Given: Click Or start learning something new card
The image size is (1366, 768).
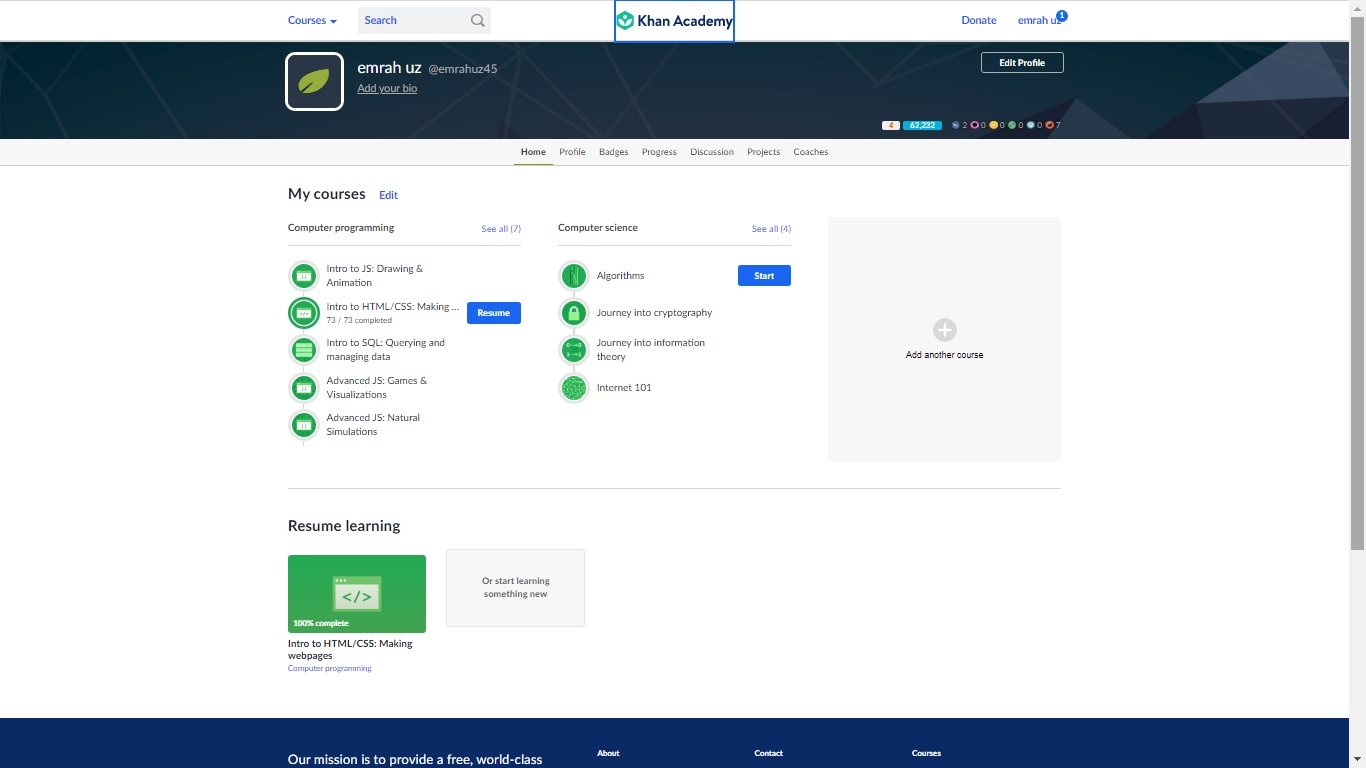Looking at the screenshot, I should point(515,588).
